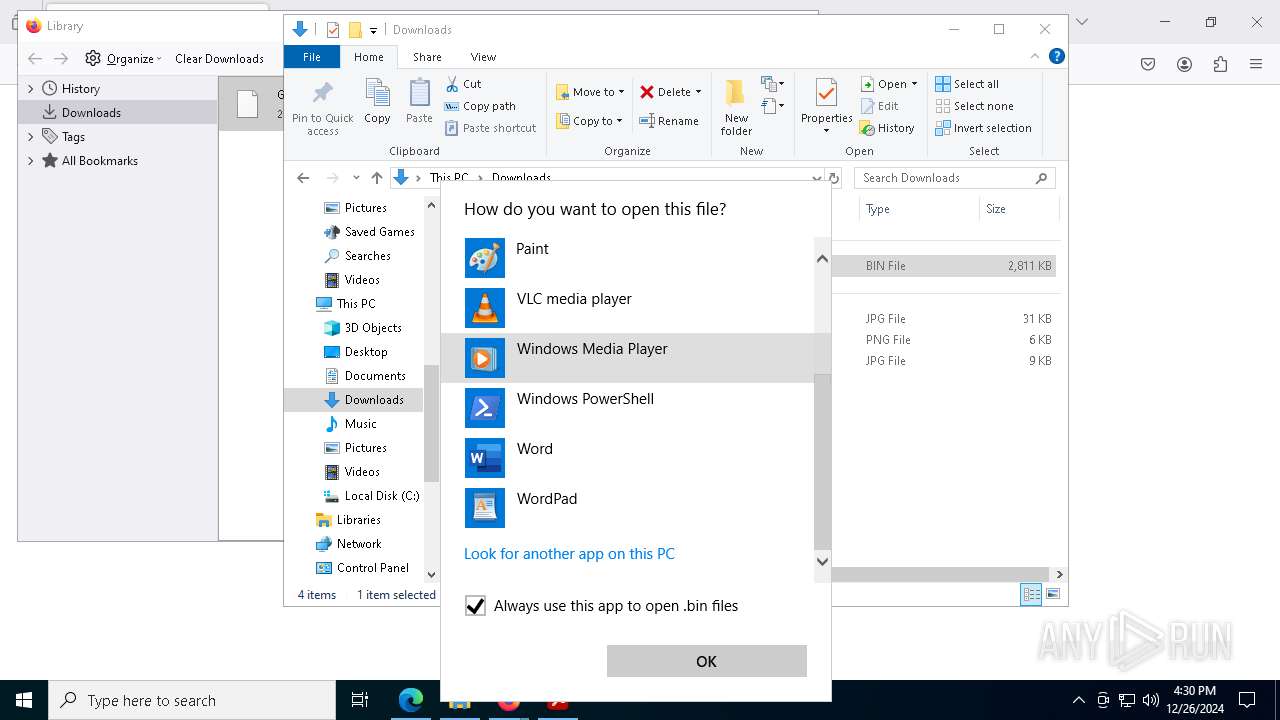Click History in the Open group
The image size is (1280, 720).
tap(888, 128)
